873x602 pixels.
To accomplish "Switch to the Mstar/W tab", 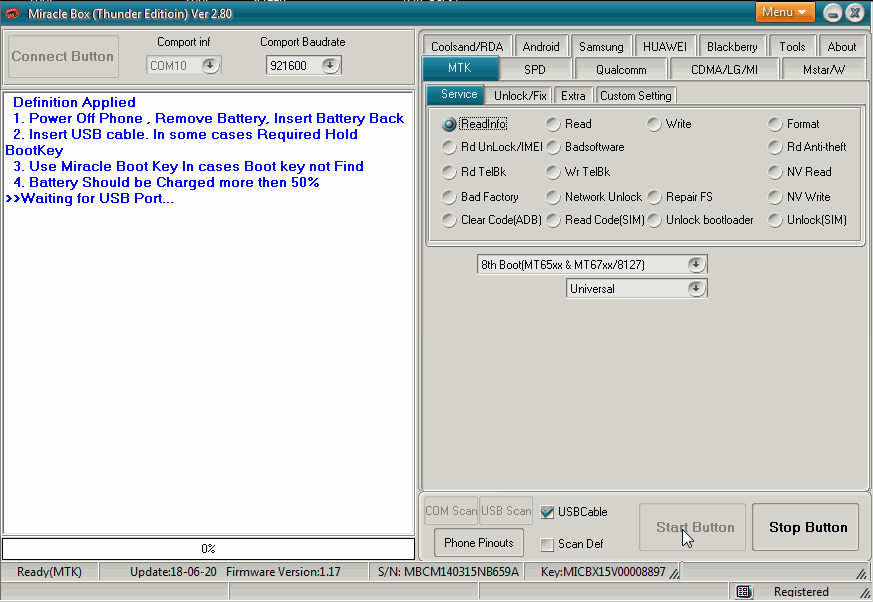I will pyautogui.click(x=823, y=70).
